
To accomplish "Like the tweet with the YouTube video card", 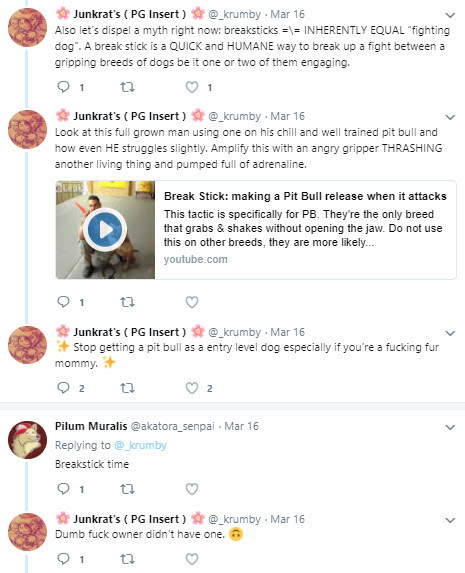I will 192,302.
